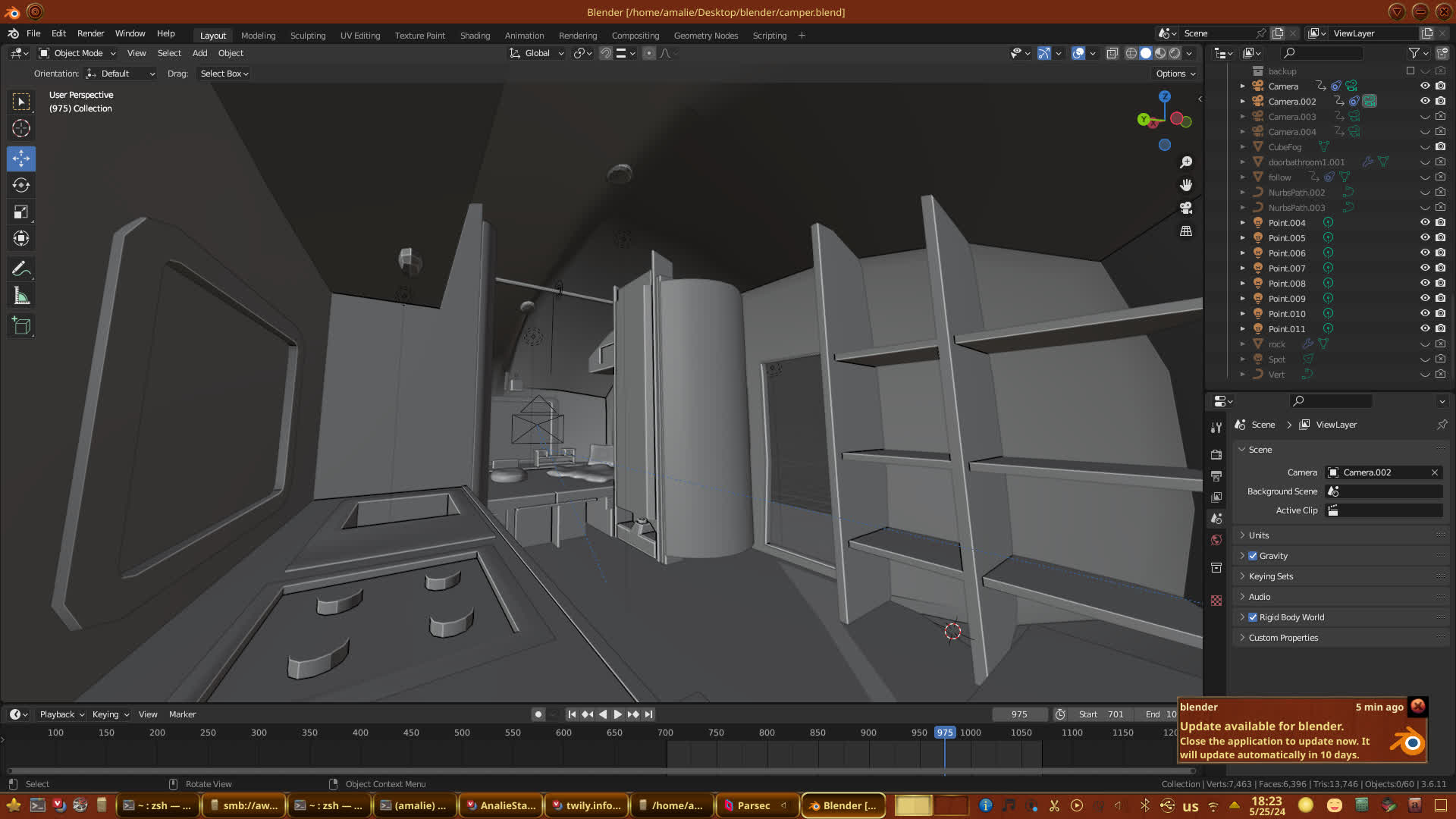The width and height of the screenshot is (1456, 819).
Task: Toggle camera view in viewport
Action: [1186, 208]
